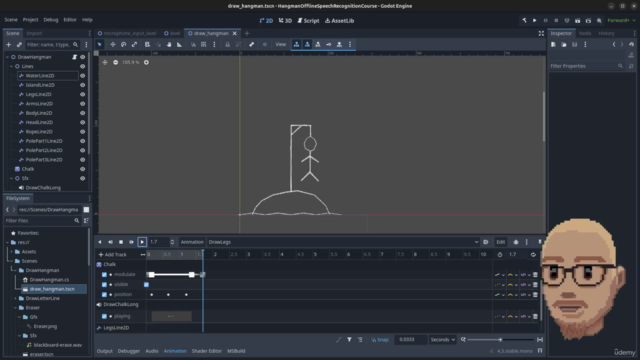Collapse the Lines node in scene tree

(11, 67)
